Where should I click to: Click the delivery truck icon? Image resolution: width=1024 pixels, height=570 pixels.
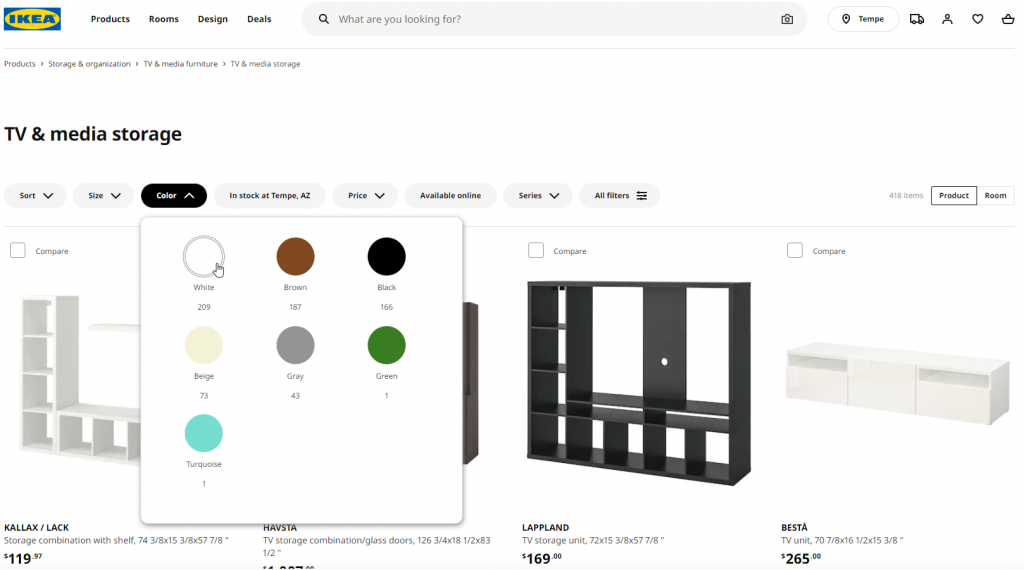click(x=917, y=19)
